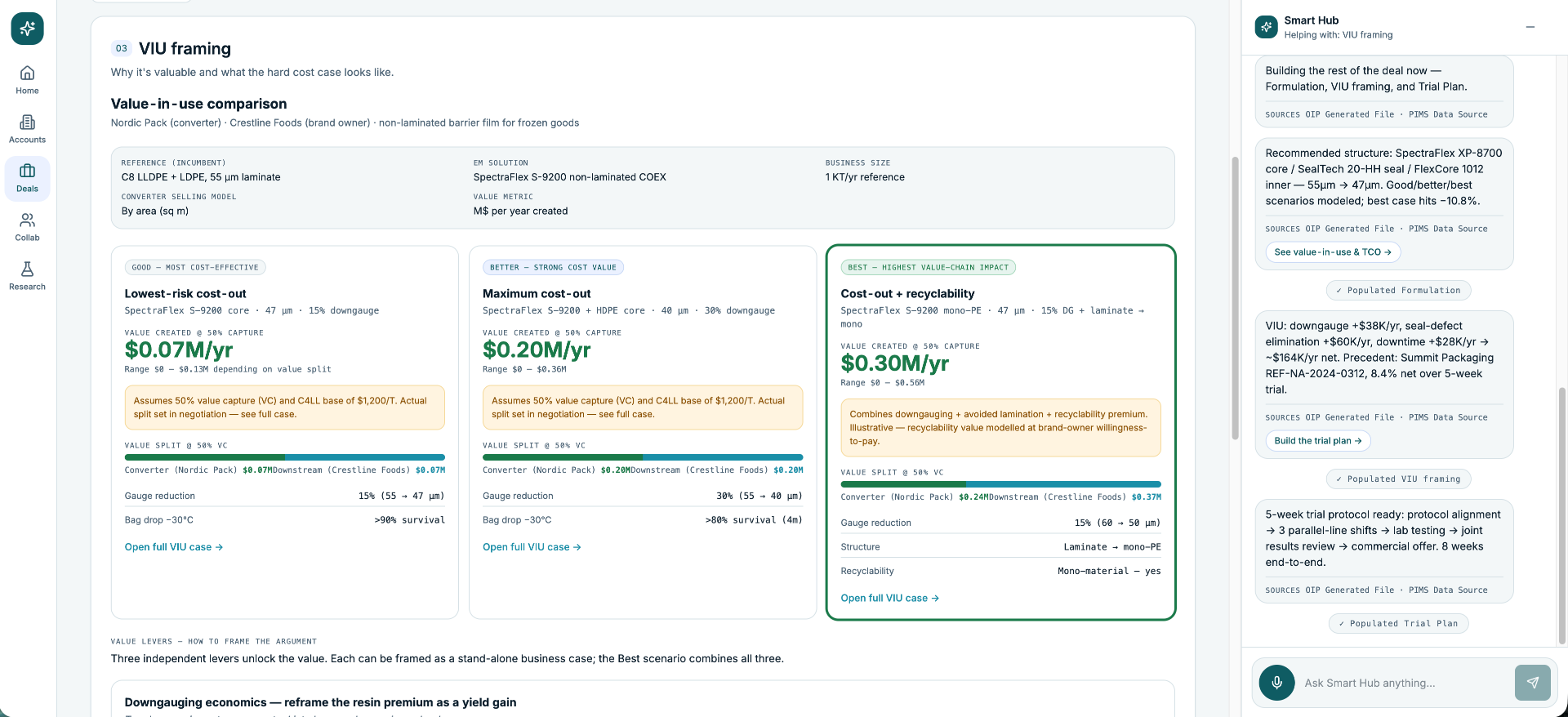Viewport: 1568px width, 717px height.
Task: Click the send message arrow button
Action: [1532, 683]
